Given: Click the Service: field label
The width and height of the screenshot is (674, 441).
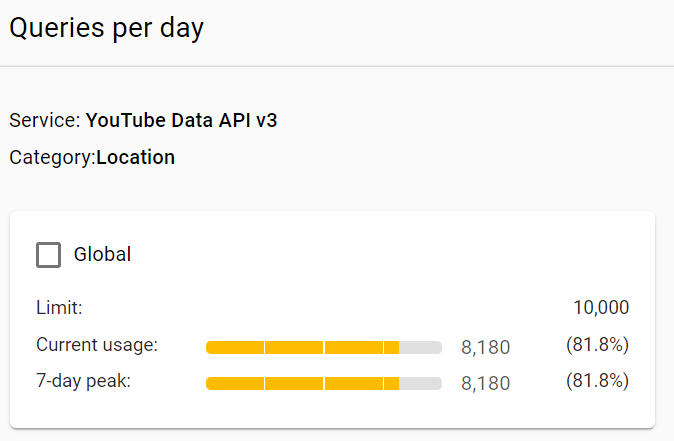Looking at the screenshot, I should (44, 121).
